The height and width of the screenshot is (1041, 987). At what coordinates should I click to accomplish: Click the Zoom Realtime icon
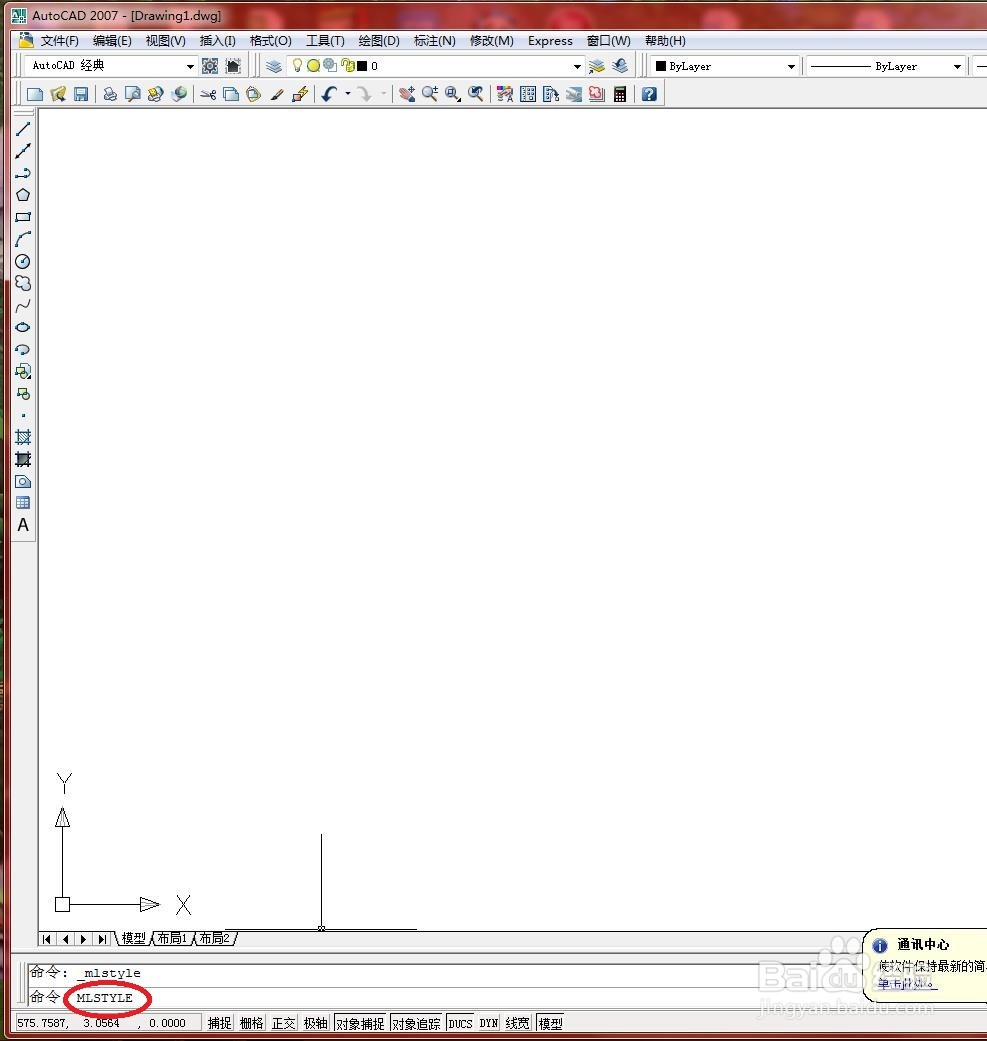click(x=429, y=94)
